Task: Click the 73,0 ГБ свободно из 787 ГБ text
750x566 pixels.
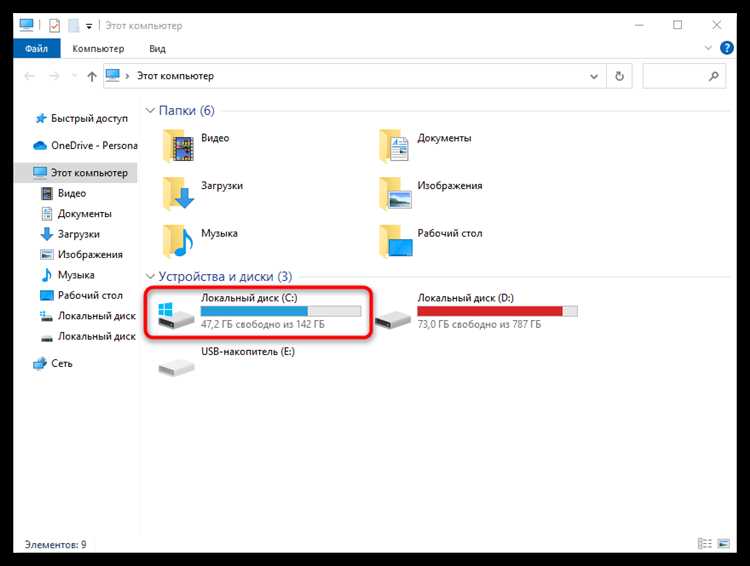Action: pos(479,324)
